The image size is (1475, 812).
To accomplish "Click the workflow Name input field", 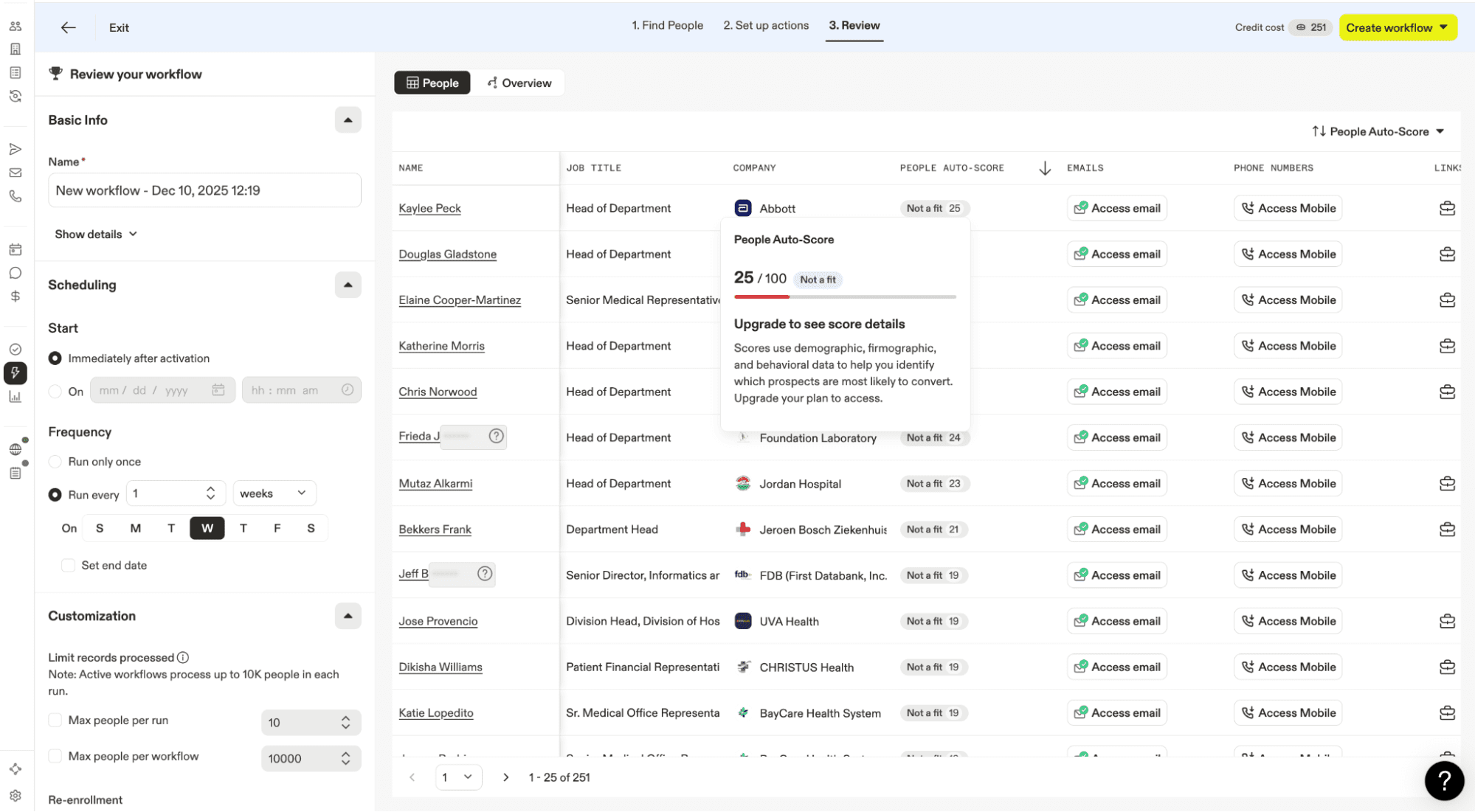I will [x=204, y=190].
